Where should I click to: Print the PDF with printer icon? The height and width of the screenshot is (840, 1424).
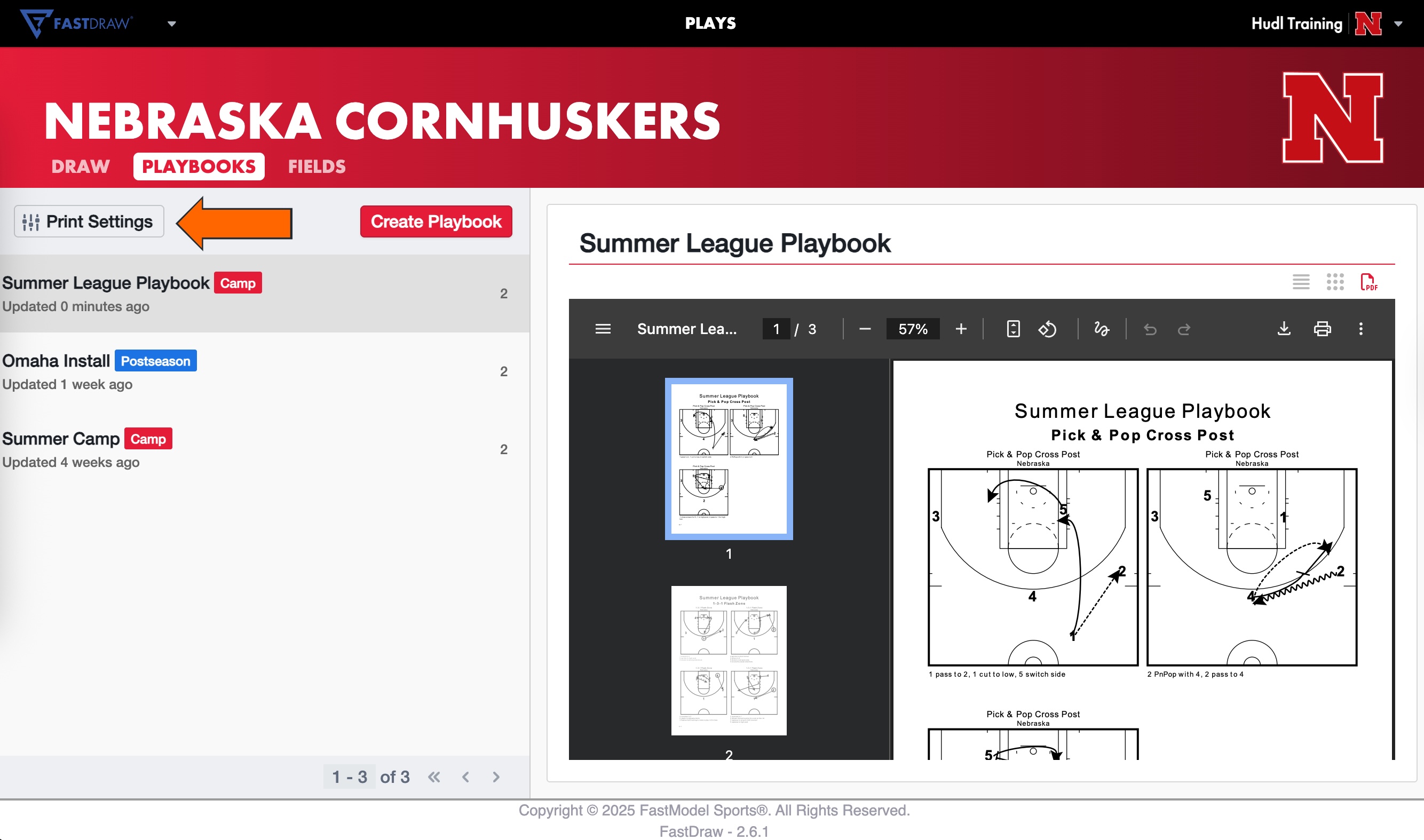1322,329
